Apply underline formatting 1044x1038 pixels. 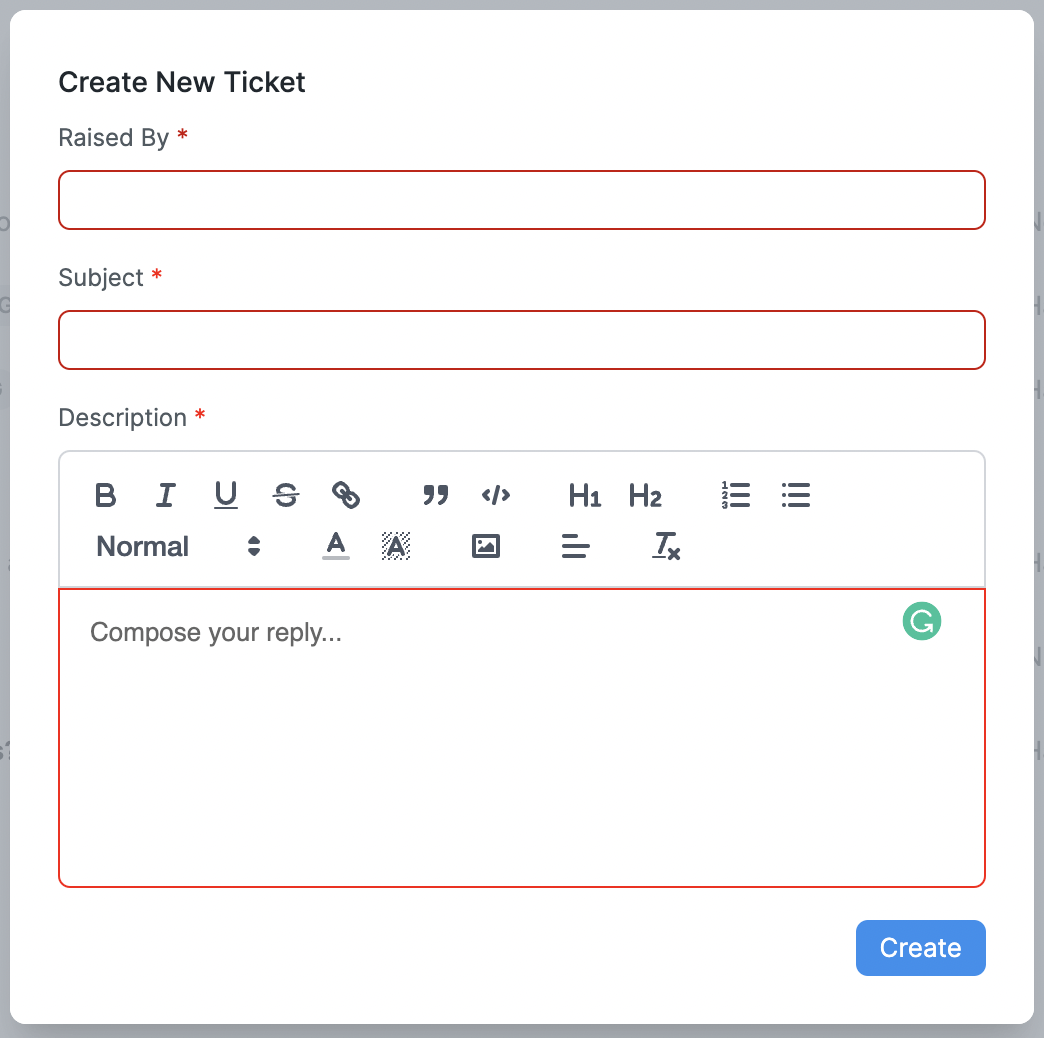pyautogui.click(x=225, y=495)
